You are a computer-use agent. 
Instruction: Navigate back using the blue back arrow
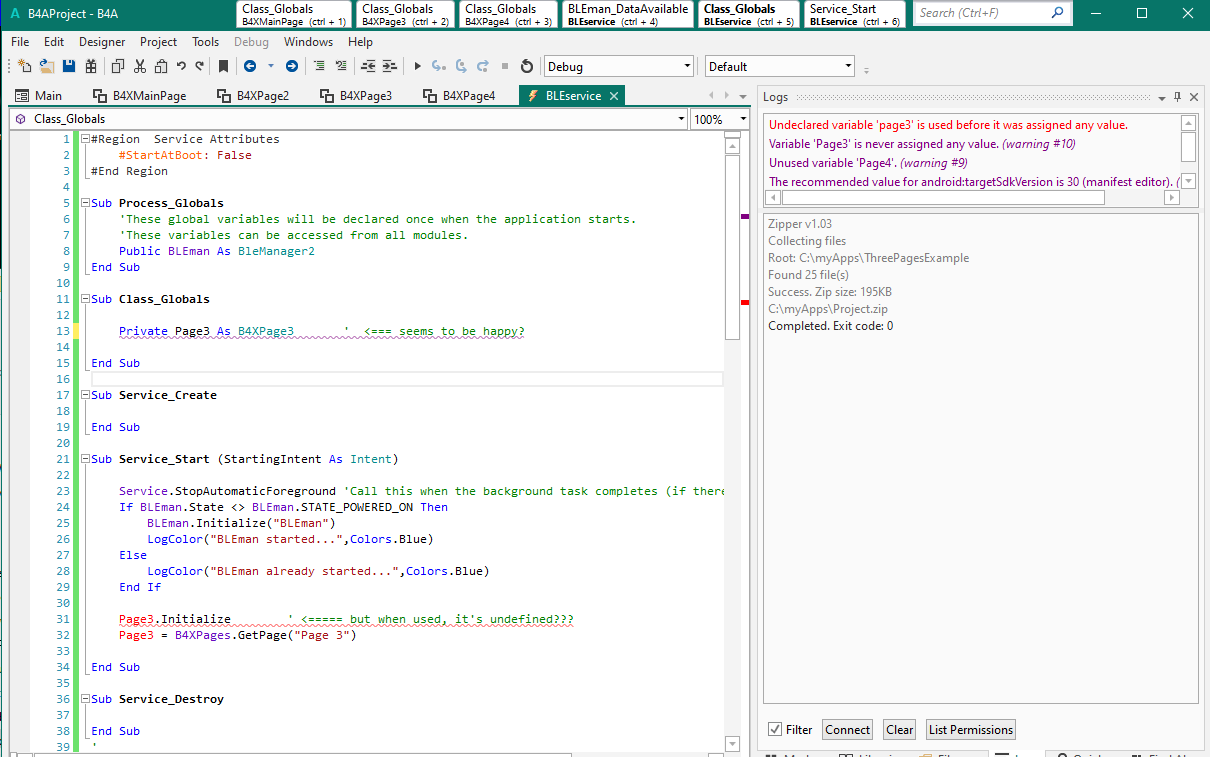point(250,66)
